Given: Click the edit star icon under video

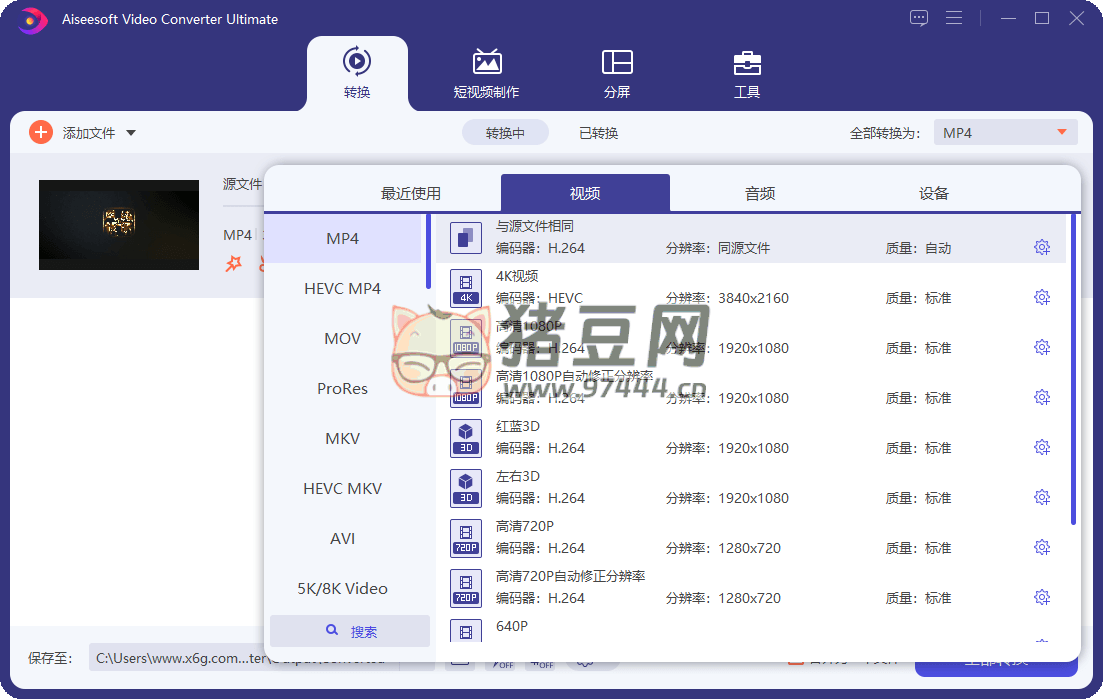Looking at the screenshot, I should tap(234, 264).
